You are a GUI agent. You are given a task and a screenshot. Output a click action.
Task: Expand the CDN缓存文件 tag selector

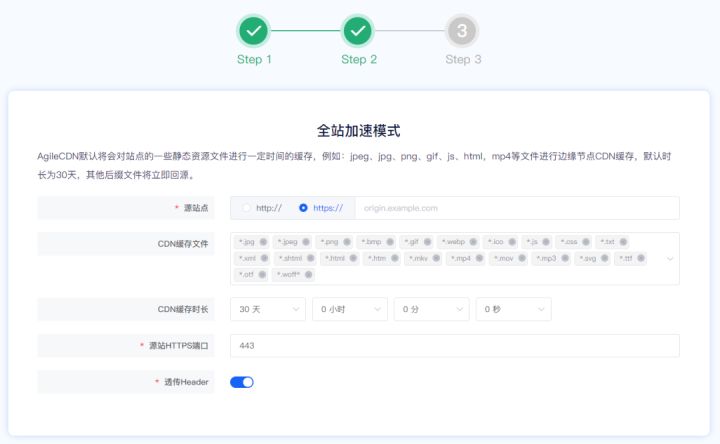click(669, 258)
